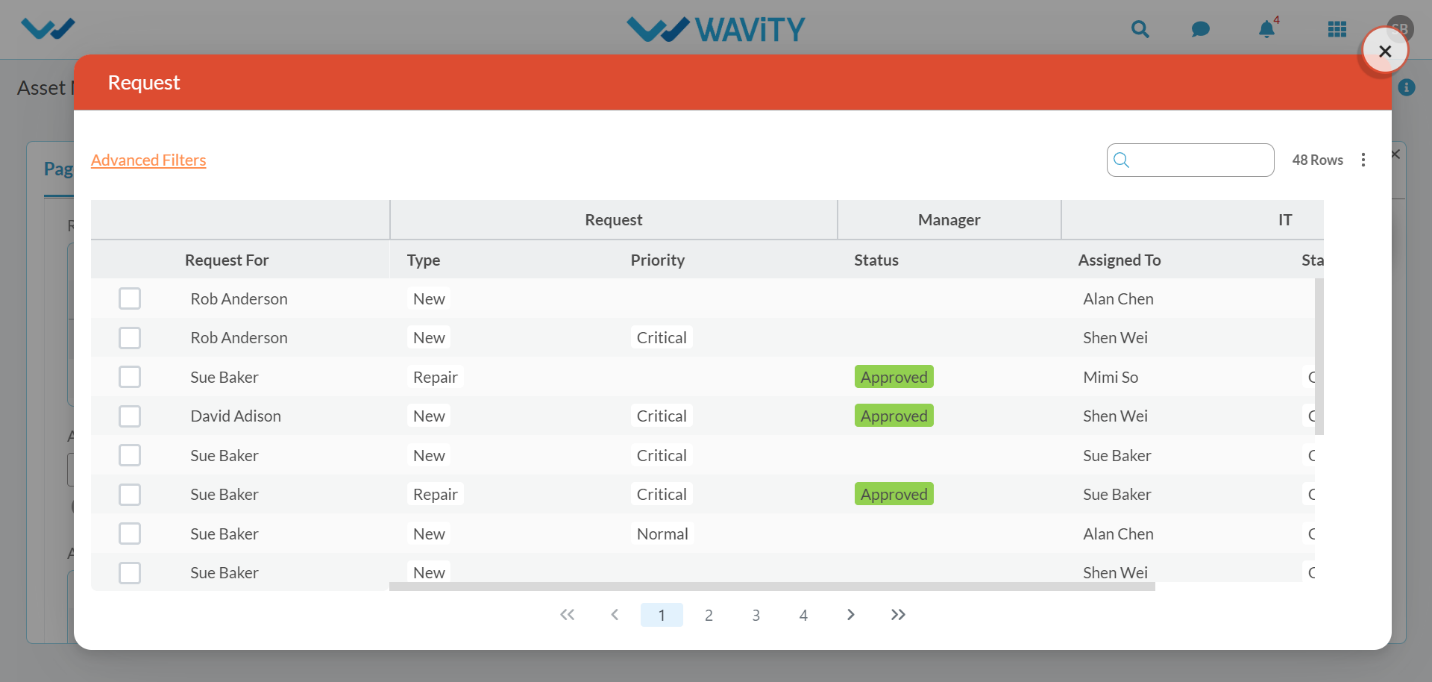The image size is (1432, 682).
Task: Click the Alan Chen cell in first row
Action: [1118, 299]
